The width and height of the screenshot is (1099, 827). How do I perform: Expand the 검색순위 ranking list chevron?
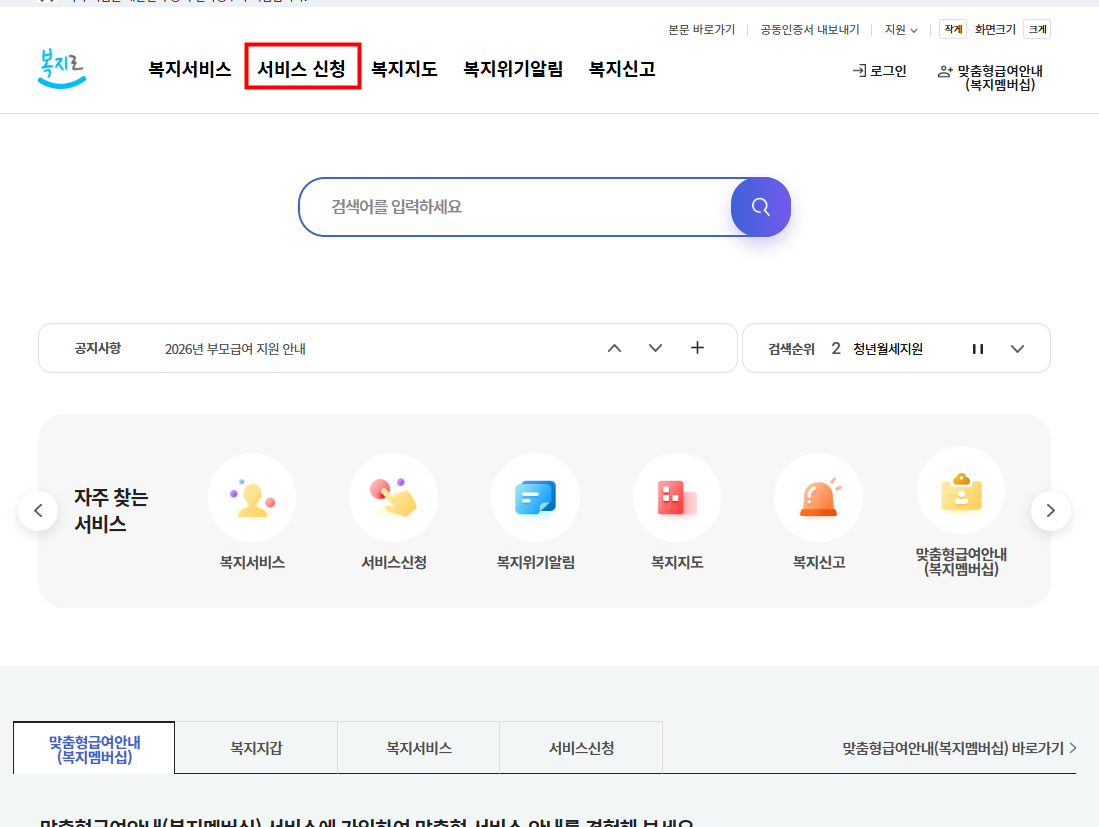1018,348
